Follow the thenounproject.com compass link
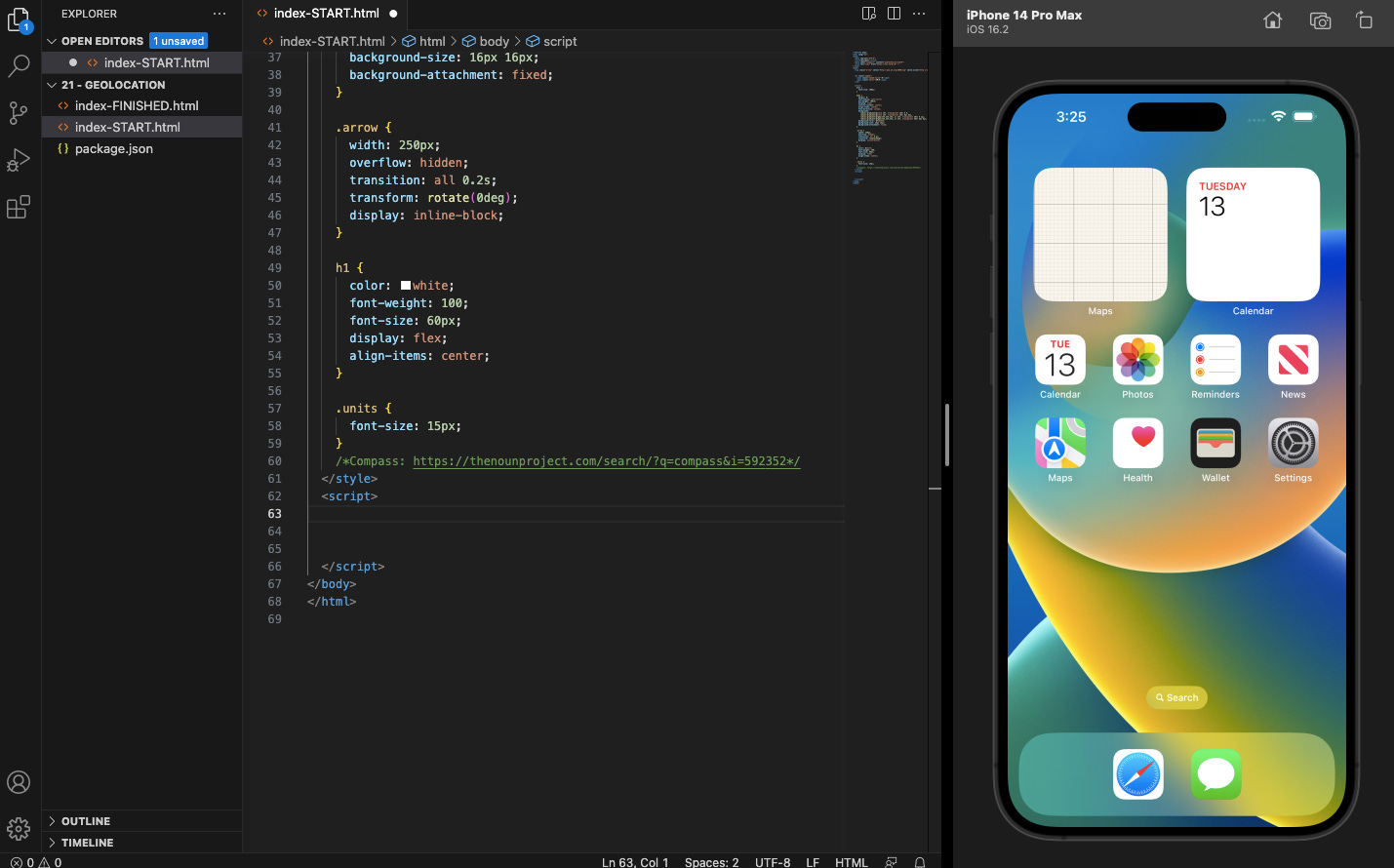The height and width of the screenshot is (868, 1394). [x=606, y=461]
